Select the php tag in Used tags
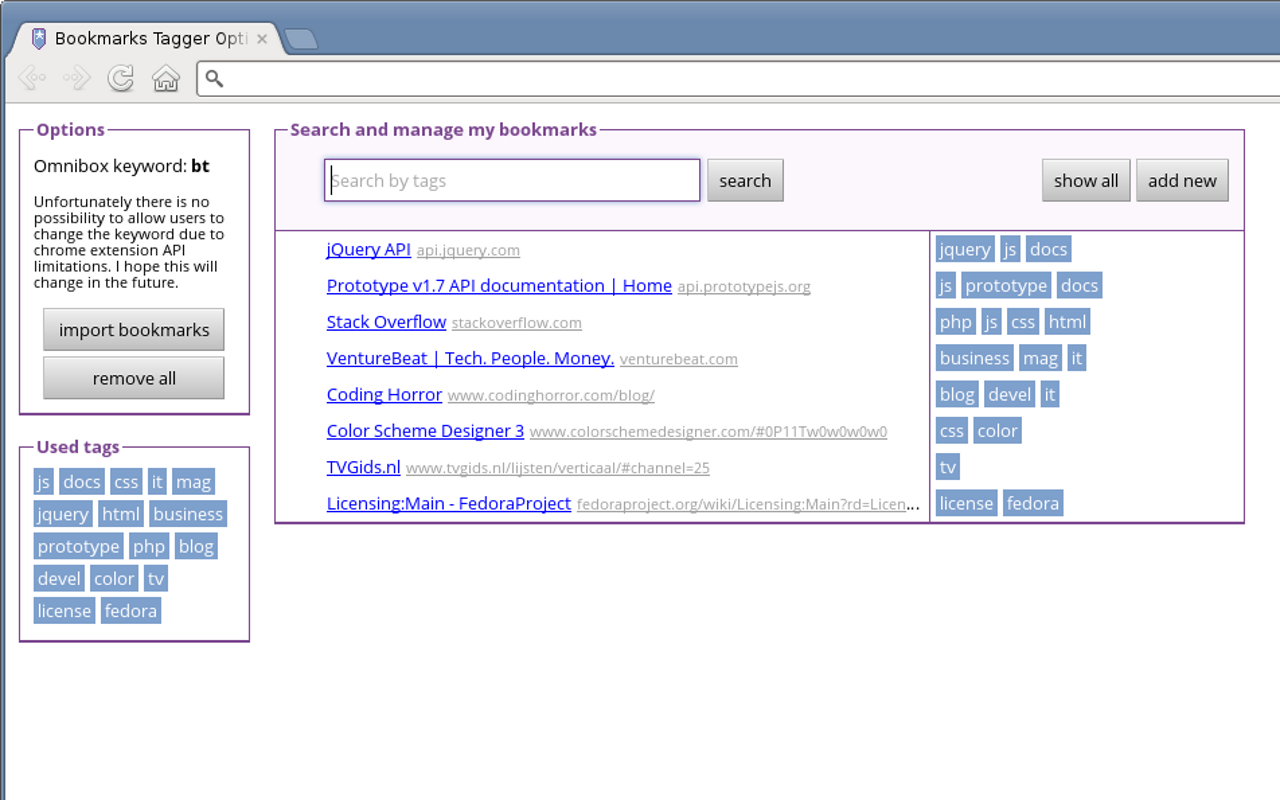The height and width of the screenshot is (800, 1280). (149, 546)
